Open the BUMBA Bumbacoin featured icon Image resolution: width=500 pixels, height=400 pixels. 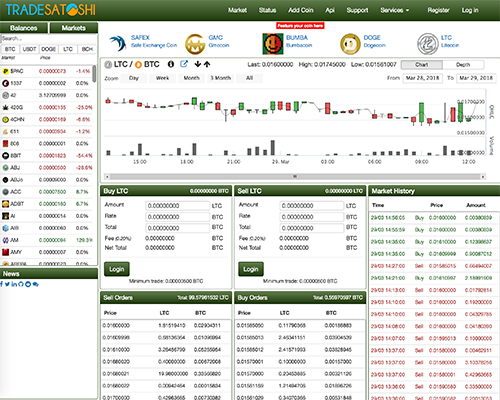tap(273, 44)
